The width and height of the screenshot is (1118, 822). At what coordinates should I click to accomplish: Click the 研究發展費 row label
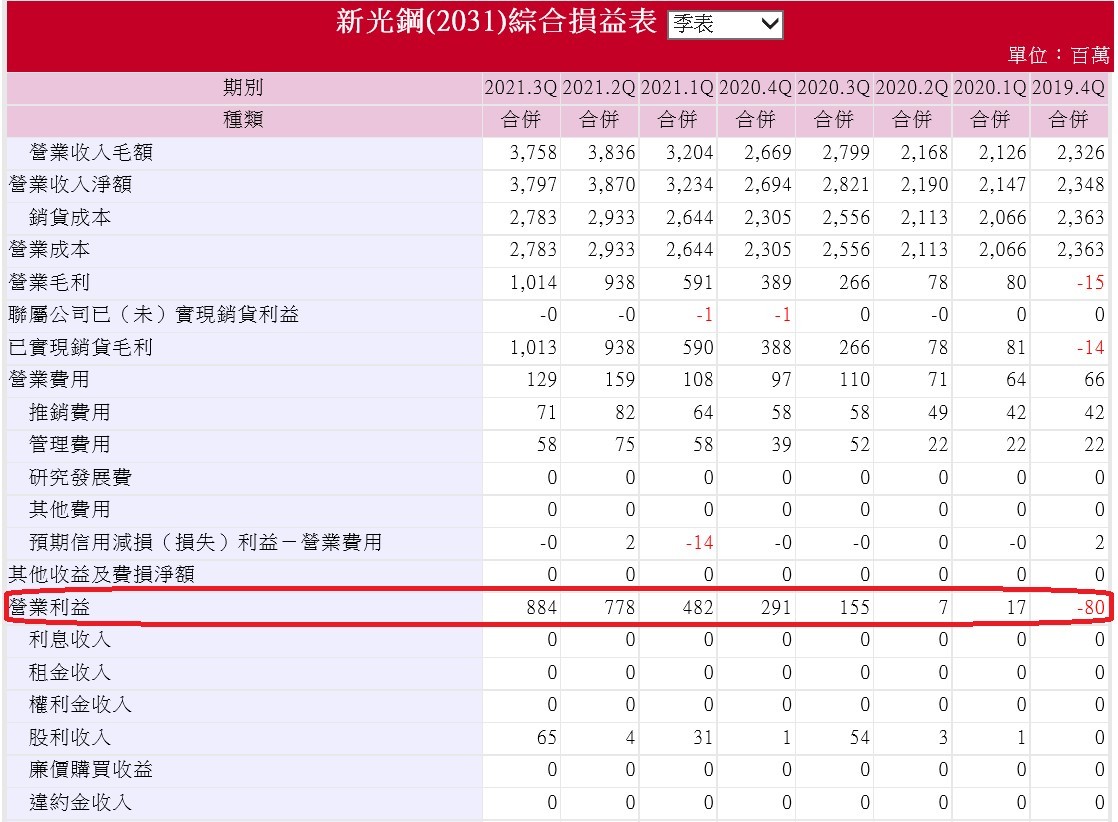click(81, 477)
